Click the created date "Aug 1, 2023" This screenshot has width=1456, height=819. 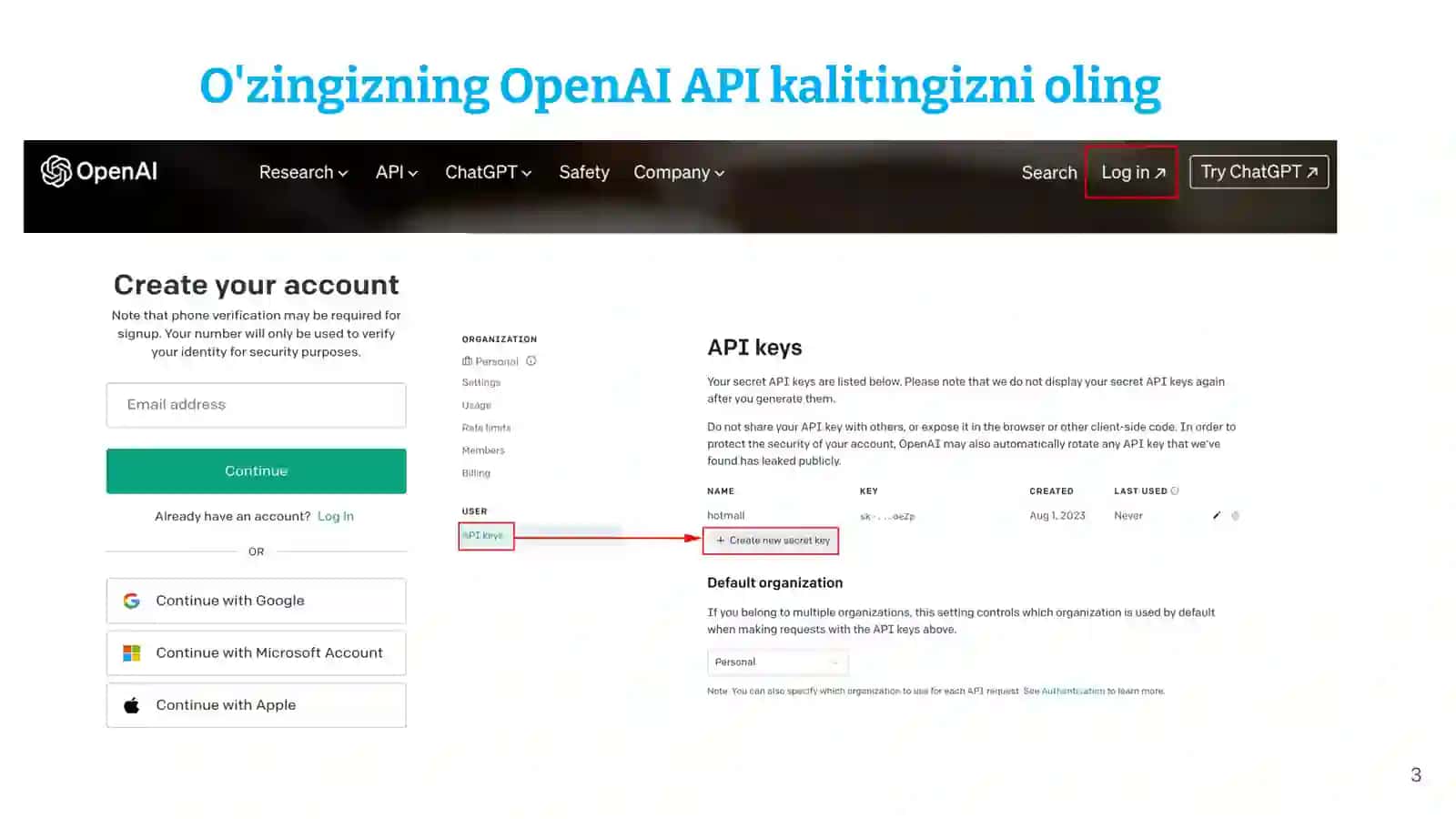(1057, 515)
